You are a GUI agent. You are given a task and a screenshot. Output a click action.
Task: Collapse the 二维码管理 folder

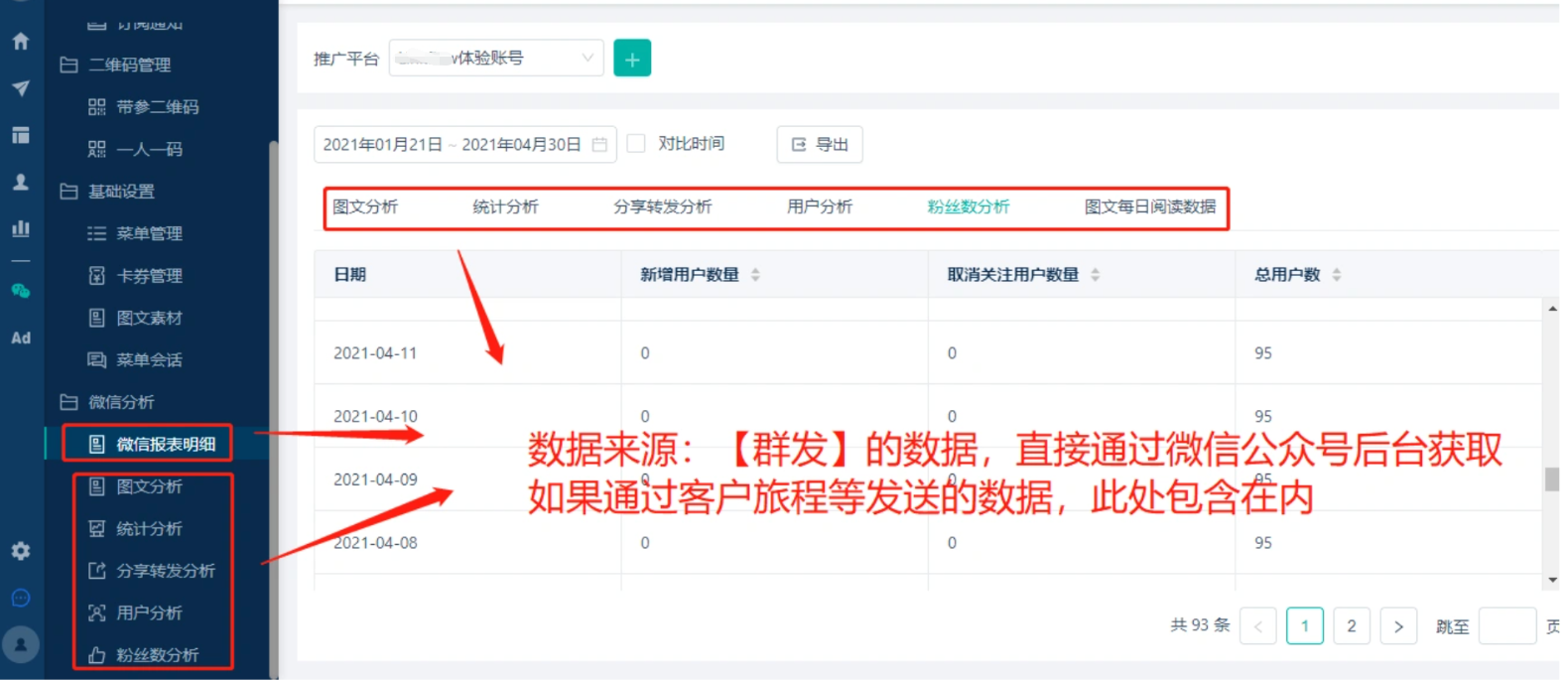[115, 65]
